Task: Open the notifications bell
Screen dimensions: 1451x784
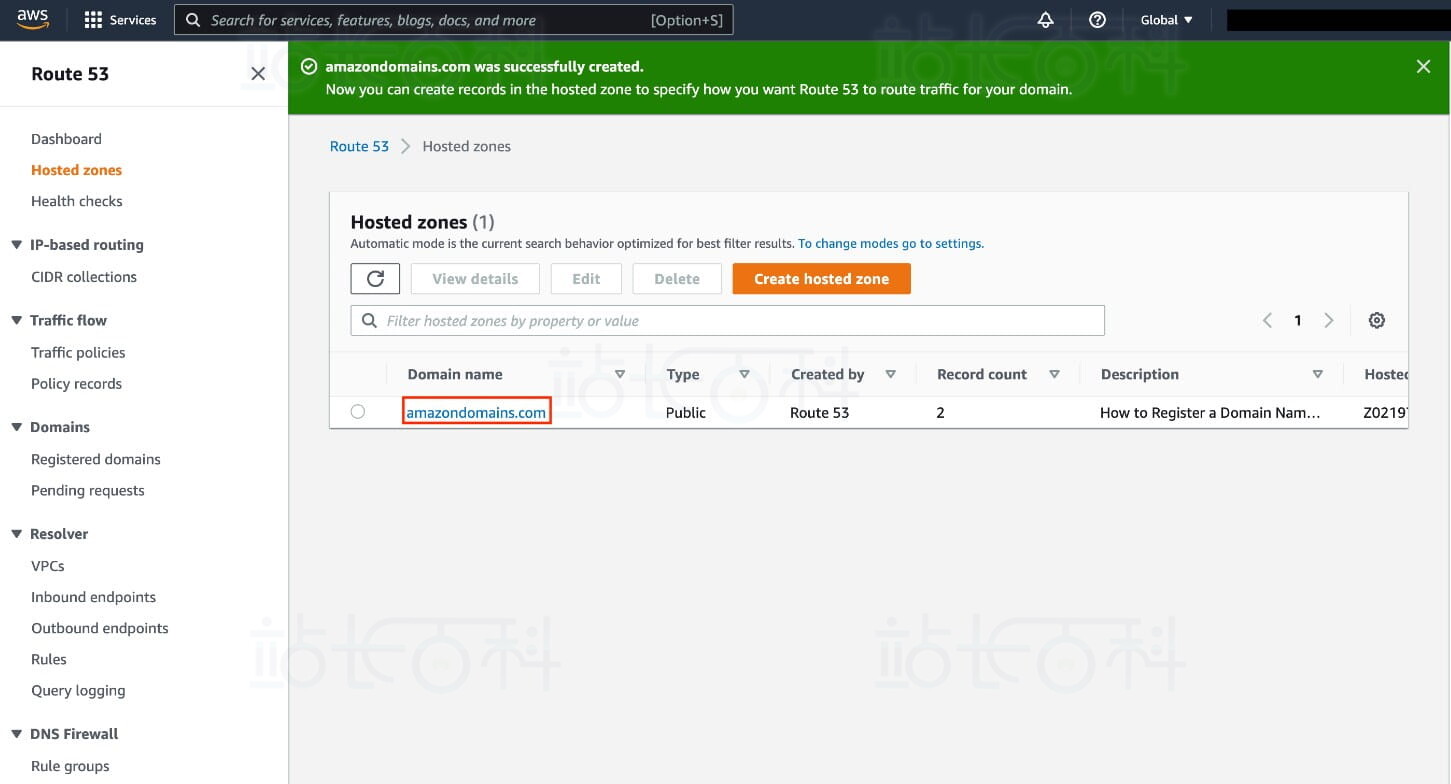Action: click(1046, 20)
